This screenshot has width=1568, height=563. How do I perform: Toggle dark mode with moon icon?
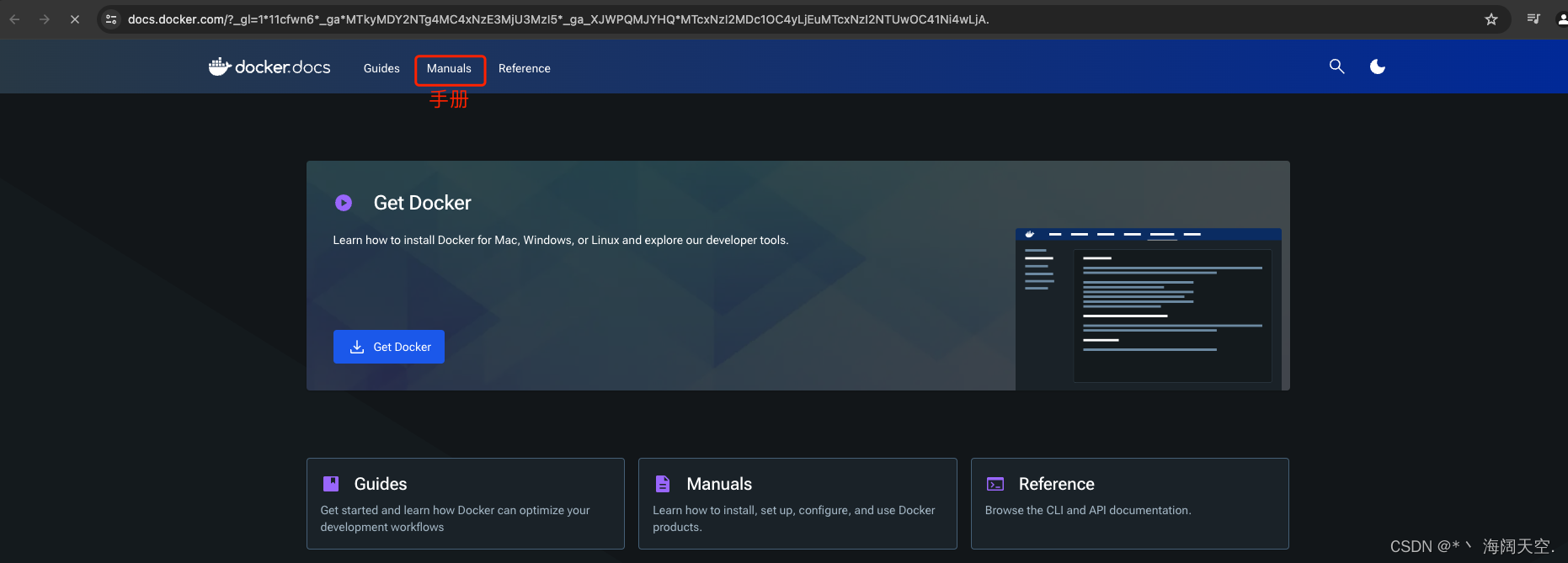(1378, 66)
